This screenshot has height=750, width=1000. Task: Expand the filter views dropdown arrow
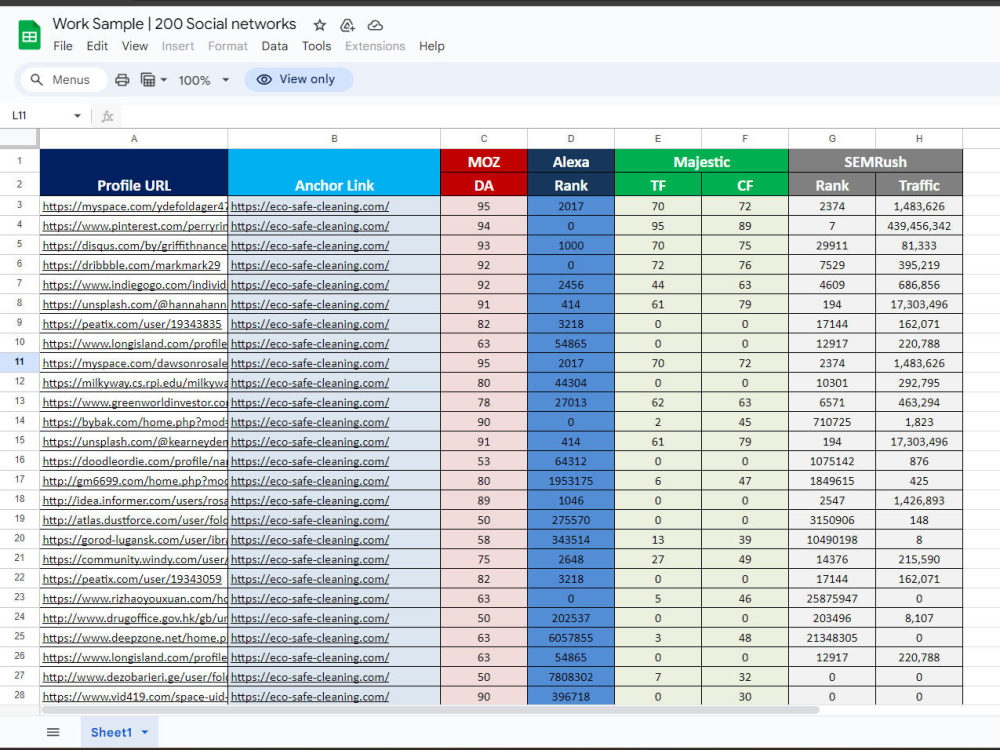pos(164,80)
